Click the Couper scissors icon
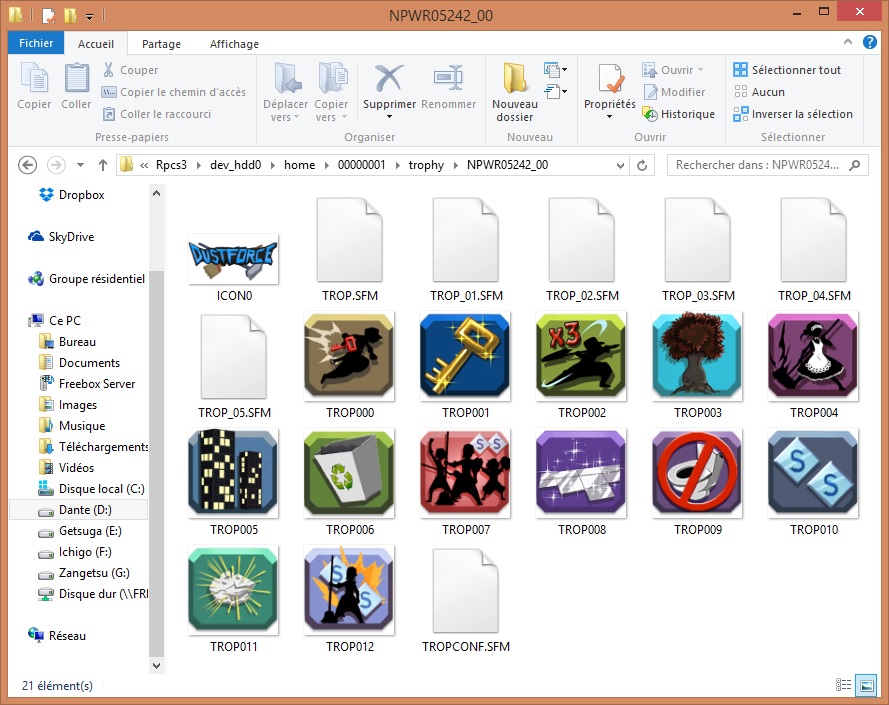The width and height of the screenshot is (889, 705). 108,70
